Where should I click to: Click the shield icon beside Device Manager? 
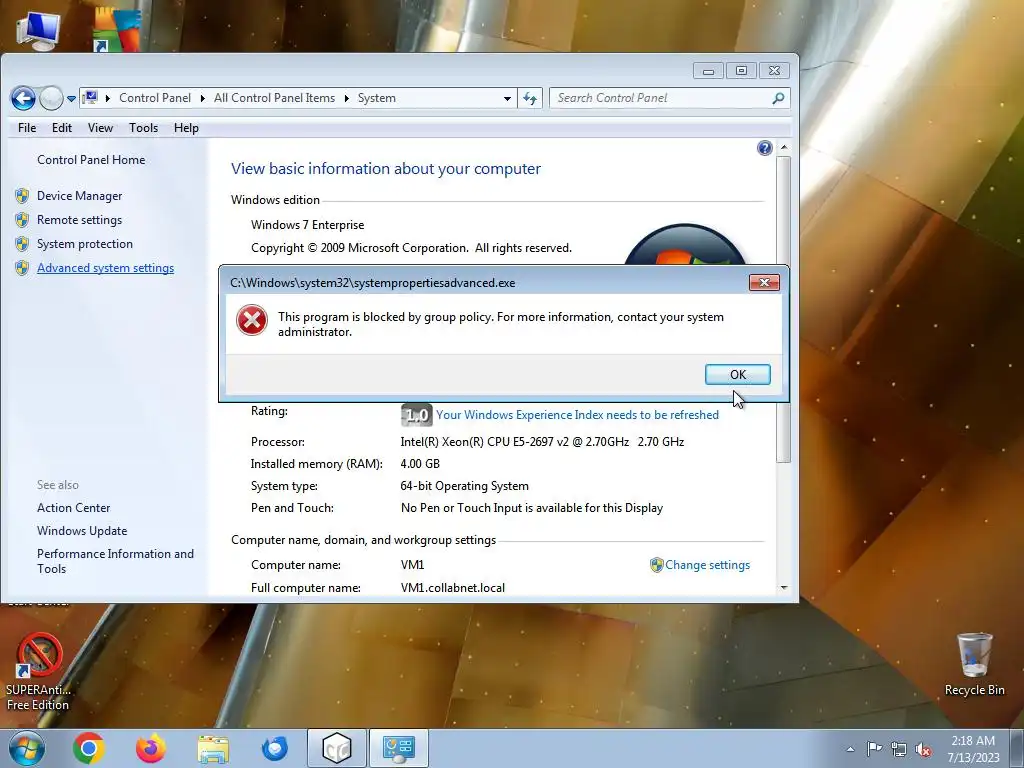(x=22, y=196)
